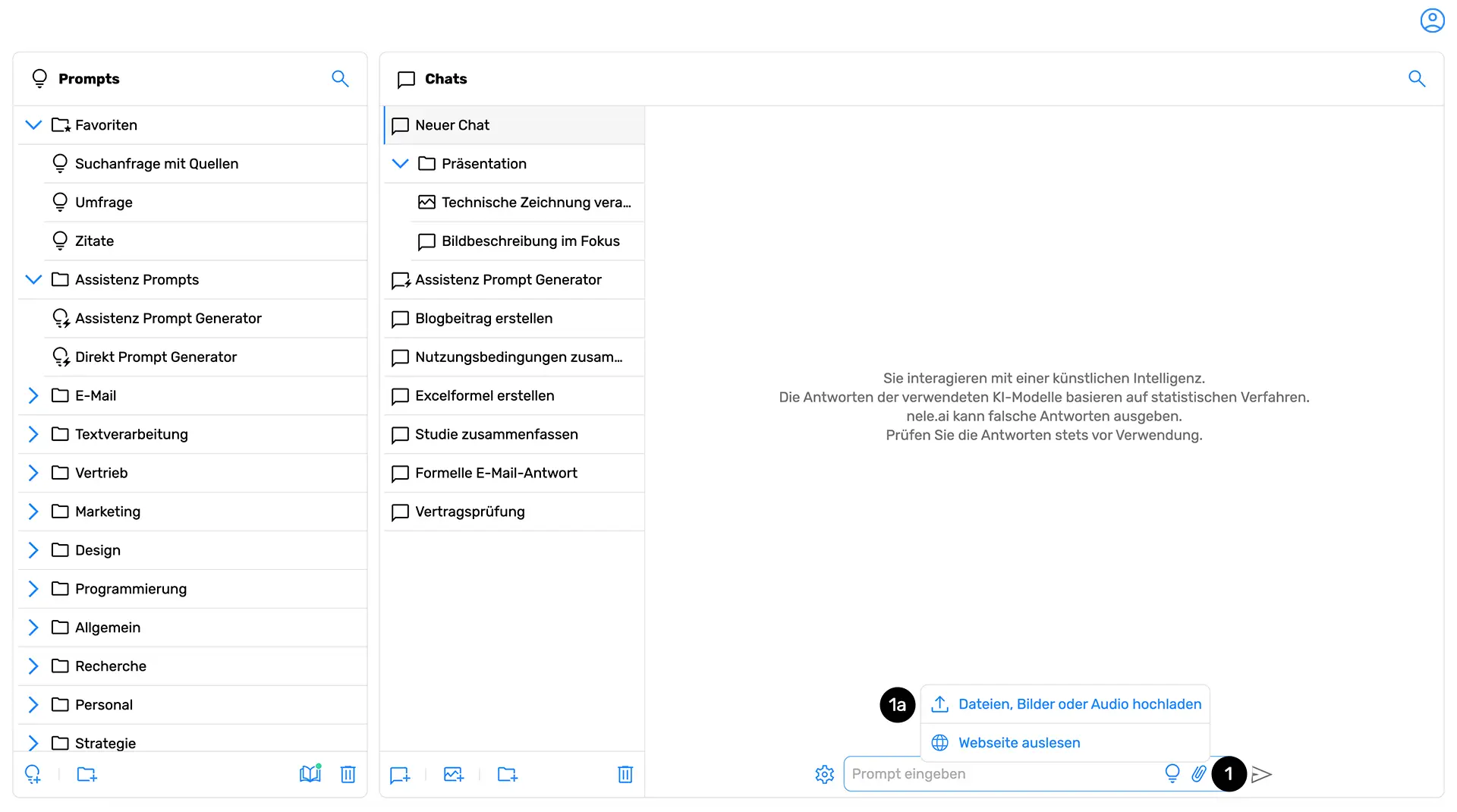Open the user profile icon
The width and height of the screenshot is (1457, 812).
click(1432, 20)
